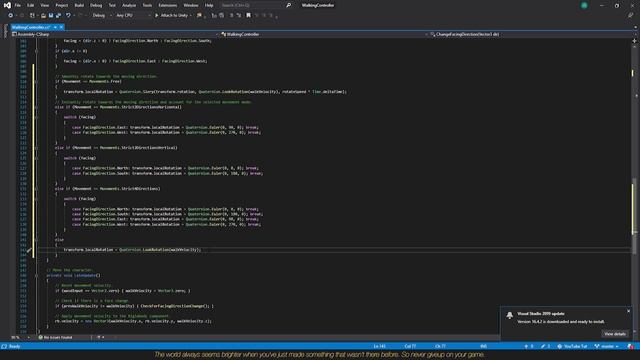Close the update notification popup
Image resolution: width=640 pixels, height=360 pixels.
pos(629,311)
